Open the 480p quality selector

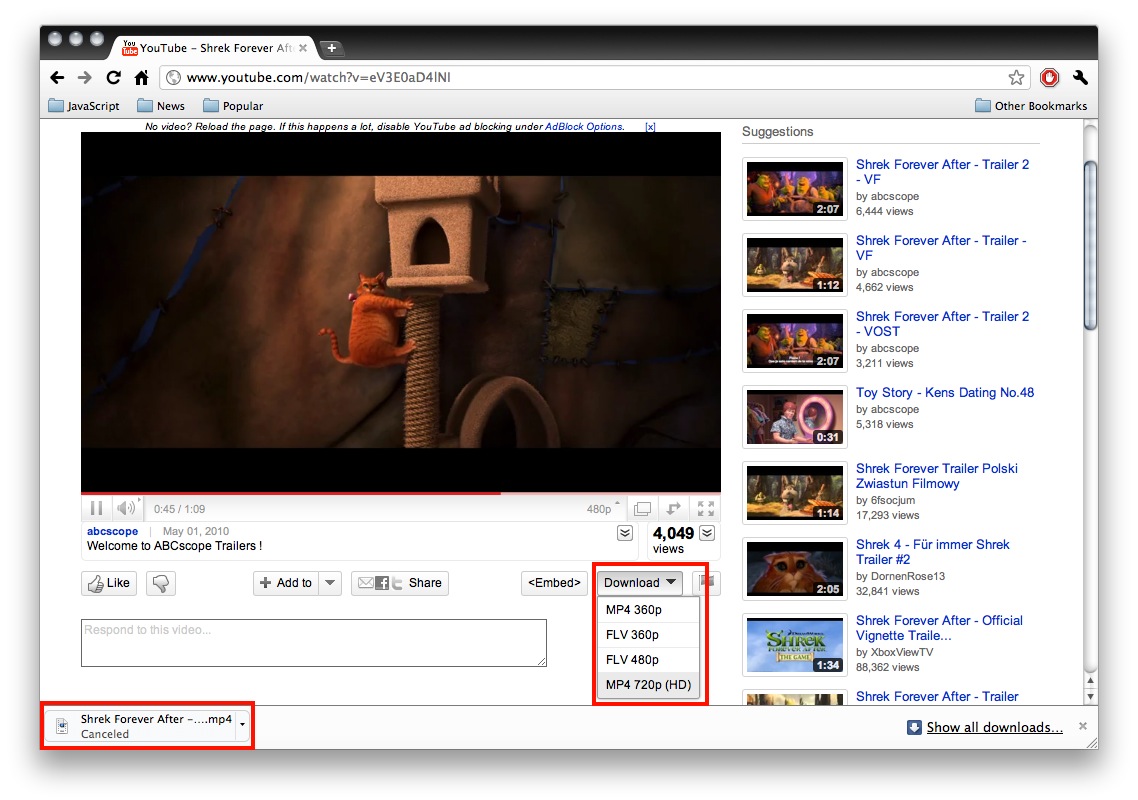602,509
